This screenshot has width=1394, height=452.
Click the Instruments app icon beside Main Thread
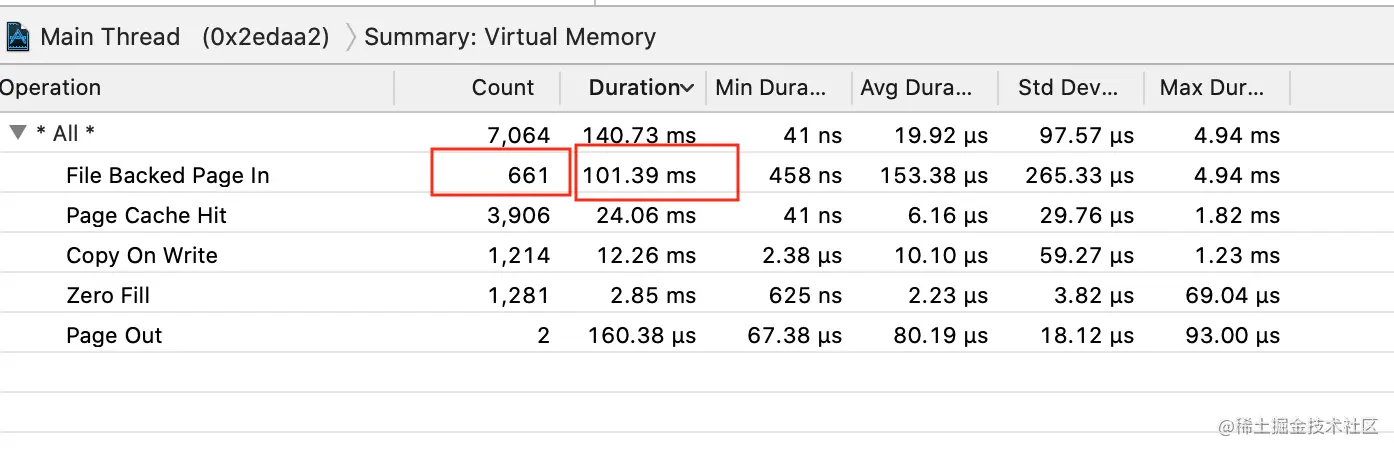click(x=18, y=38)
